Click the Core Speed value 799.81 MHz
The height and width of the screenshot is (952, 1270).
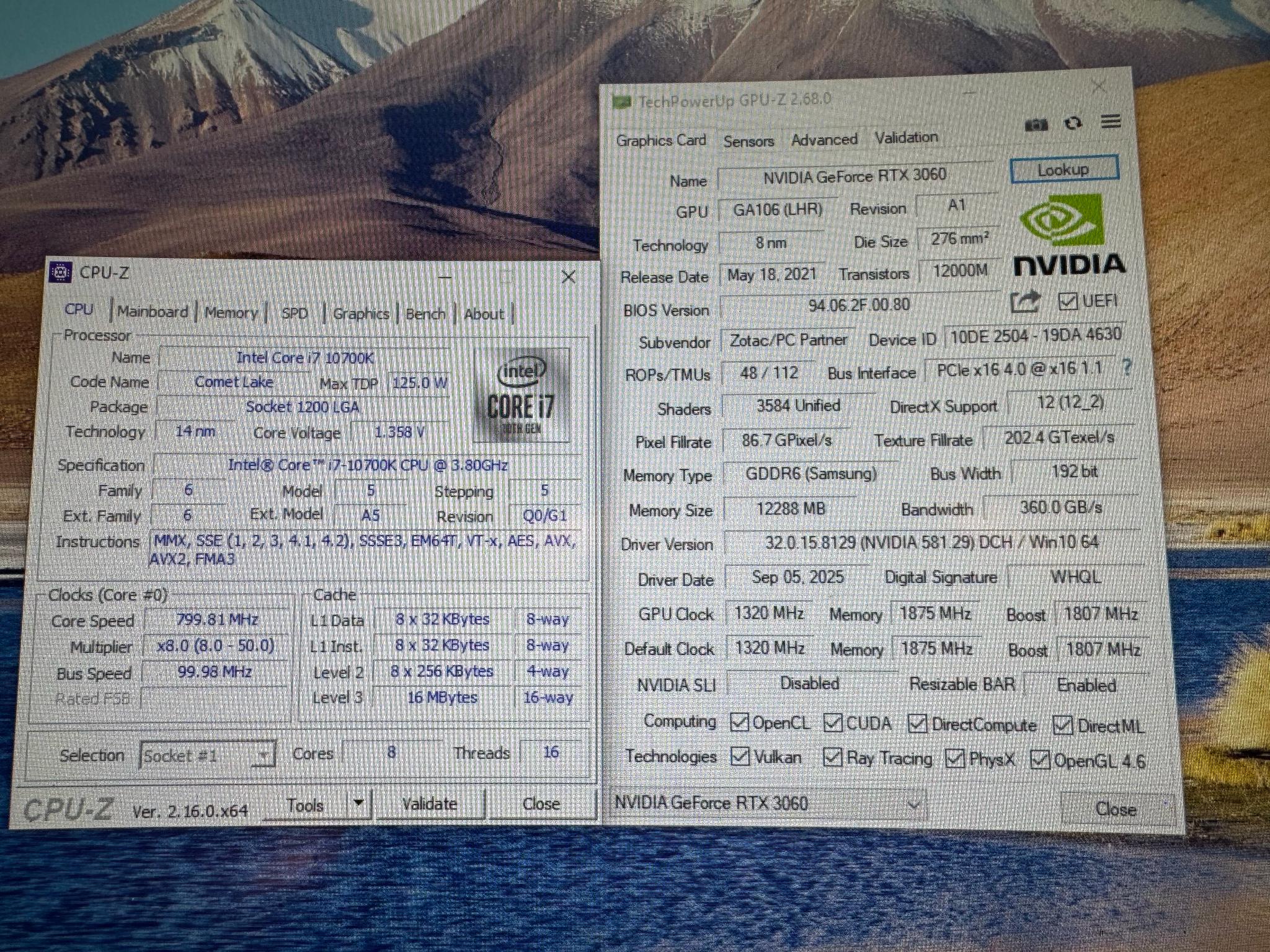(x=217, y=619)
